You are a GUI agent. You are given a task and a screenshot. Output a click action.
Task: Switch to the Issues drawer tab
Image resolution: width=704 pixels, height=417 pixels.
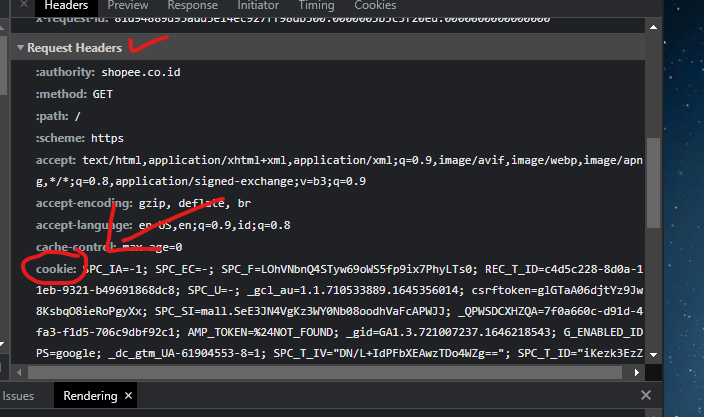coord(18,396)
